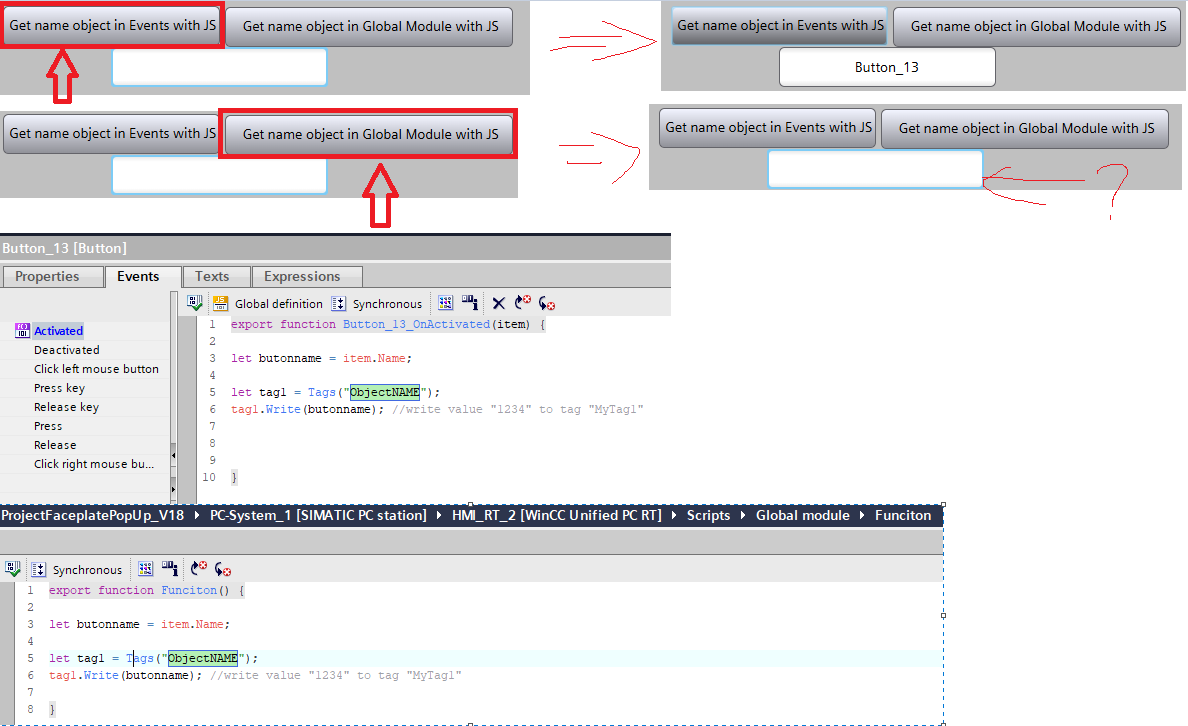Image resolution: width=1188 pixels, height=726 pixels.
Task: Expand arrow after PC-System_1 breadcrumb
Action: [x=439, y=515]
